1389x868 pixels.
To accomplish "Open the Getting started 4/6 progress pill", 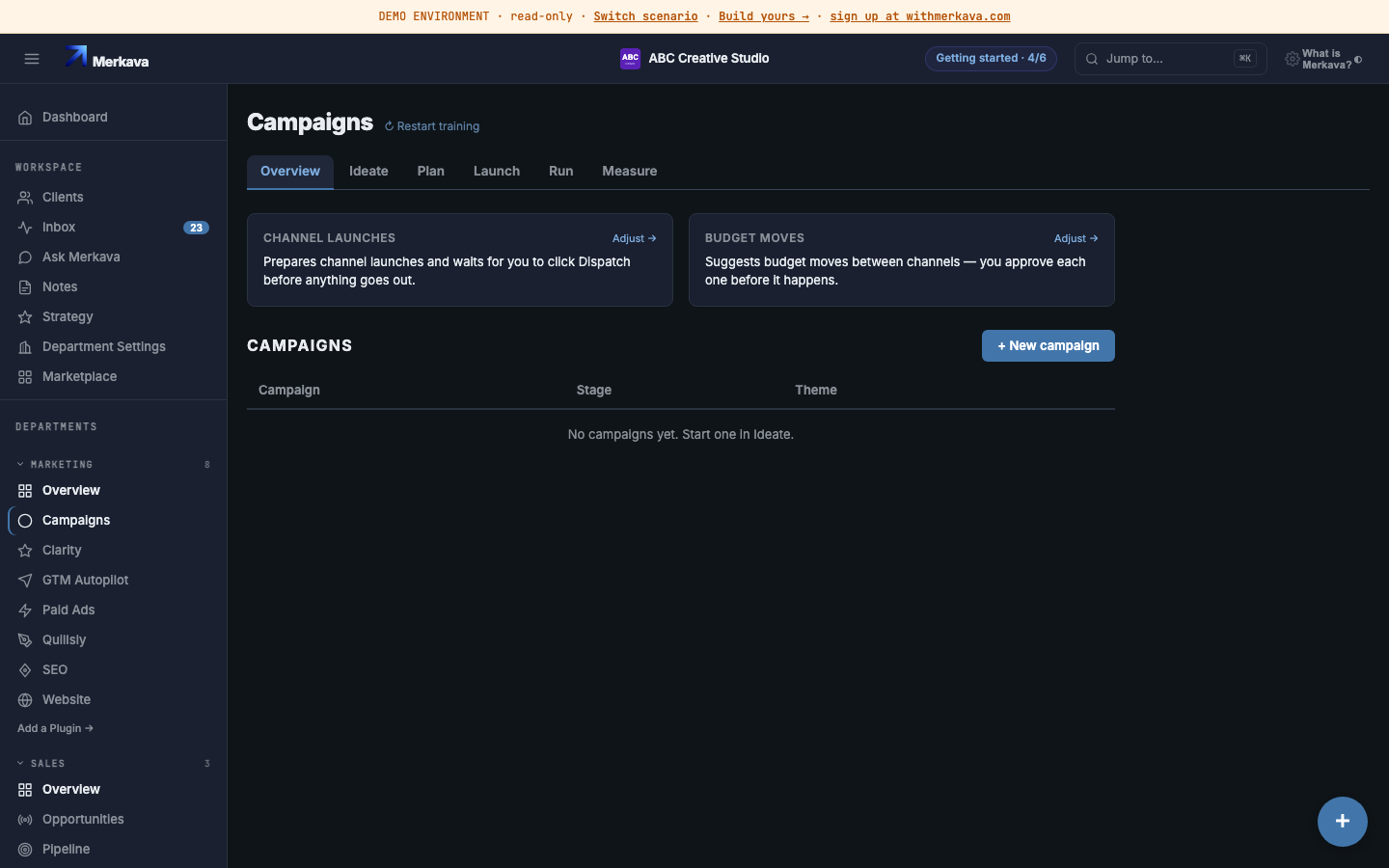I will pos(991,59).
